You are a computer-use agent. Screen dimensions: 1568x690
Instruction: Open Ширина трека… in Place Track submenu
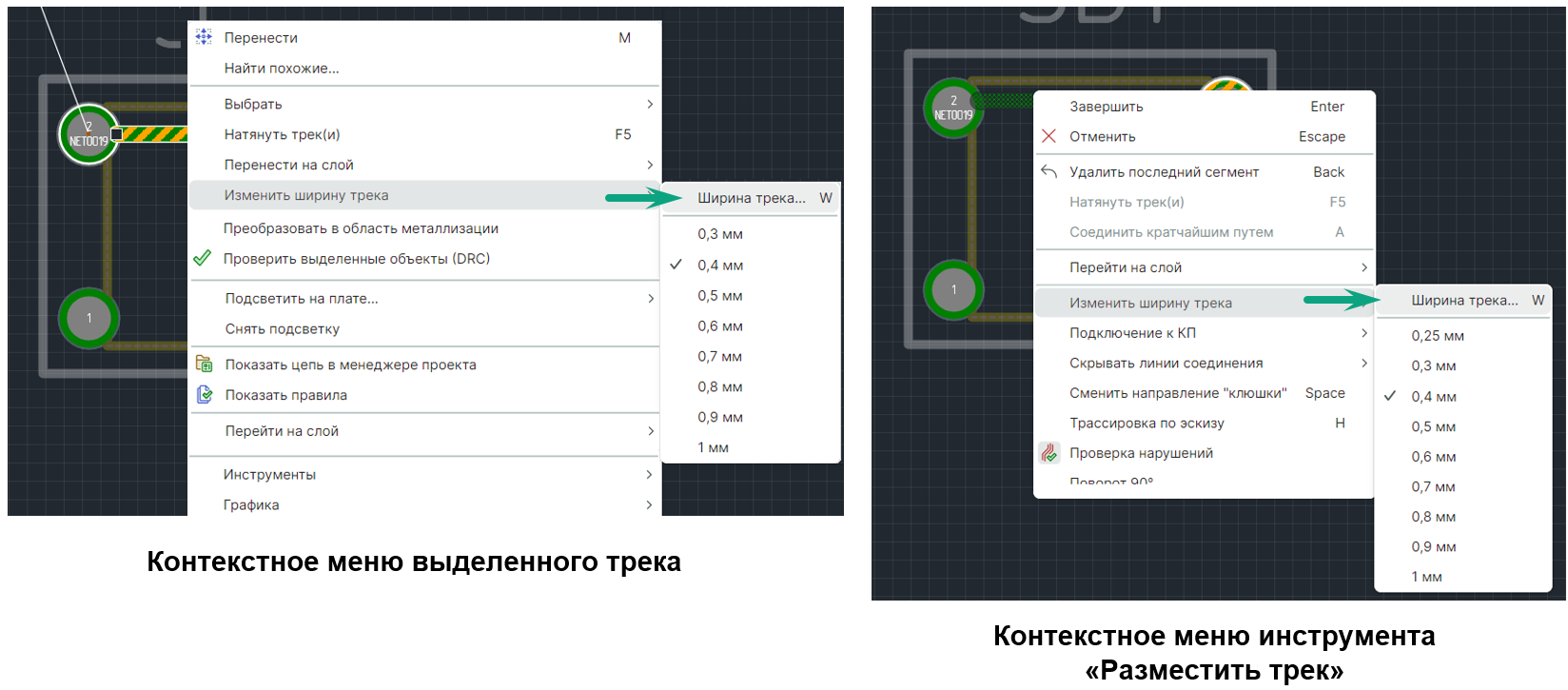click(x=1463, y=300)
